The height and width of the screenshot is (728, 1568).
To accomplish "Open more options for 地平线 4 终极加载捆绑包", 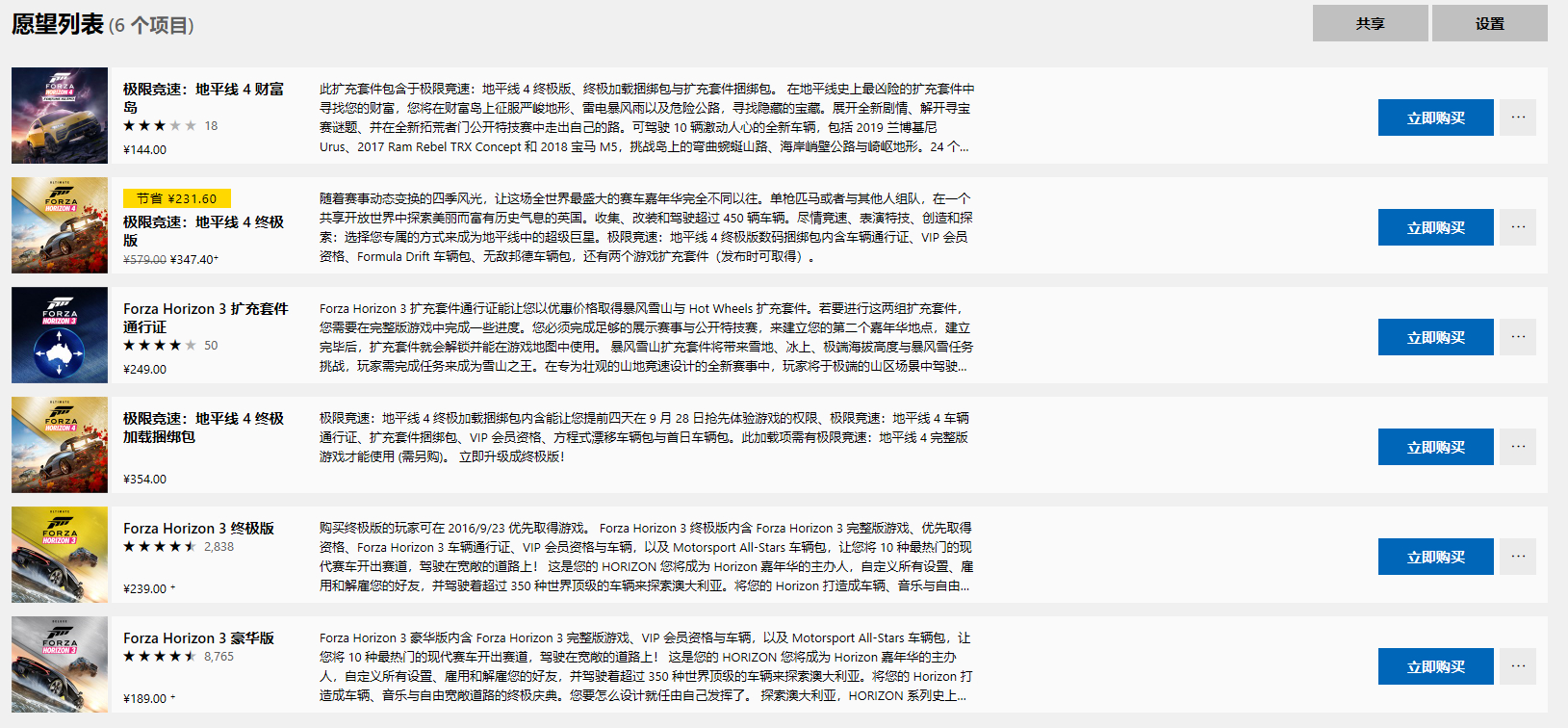I will click(x=1518, y=447).
